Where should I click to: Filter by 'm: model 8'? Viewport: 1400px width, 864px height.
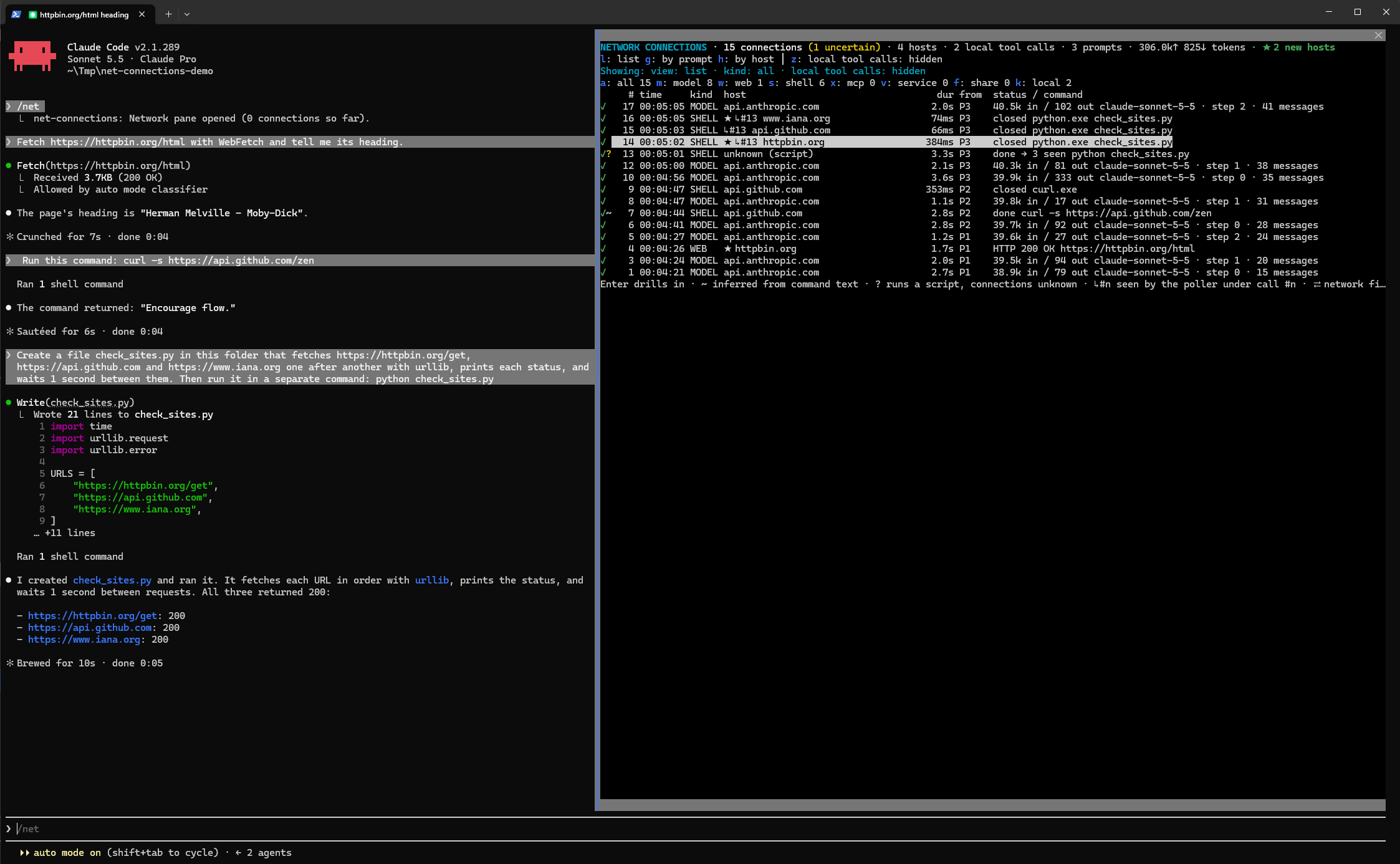point(684,83)
